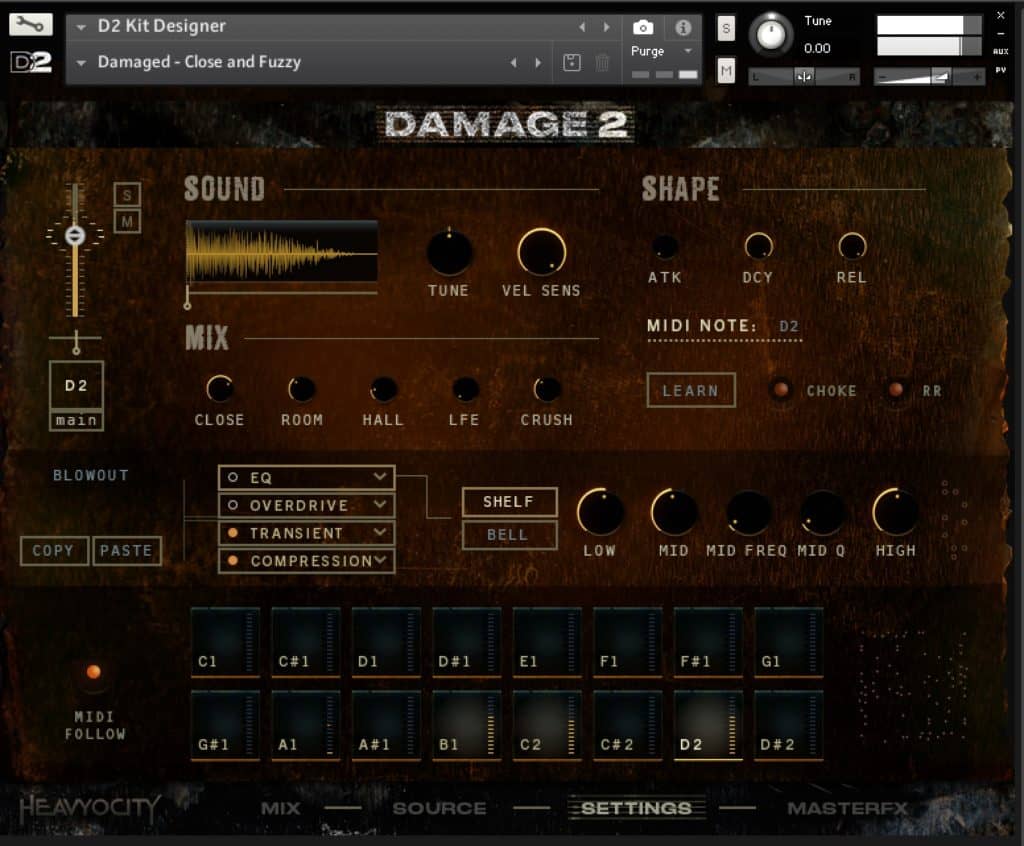Click the LEARN MIDI note button

pyautogui.click(x=691, y=391)
